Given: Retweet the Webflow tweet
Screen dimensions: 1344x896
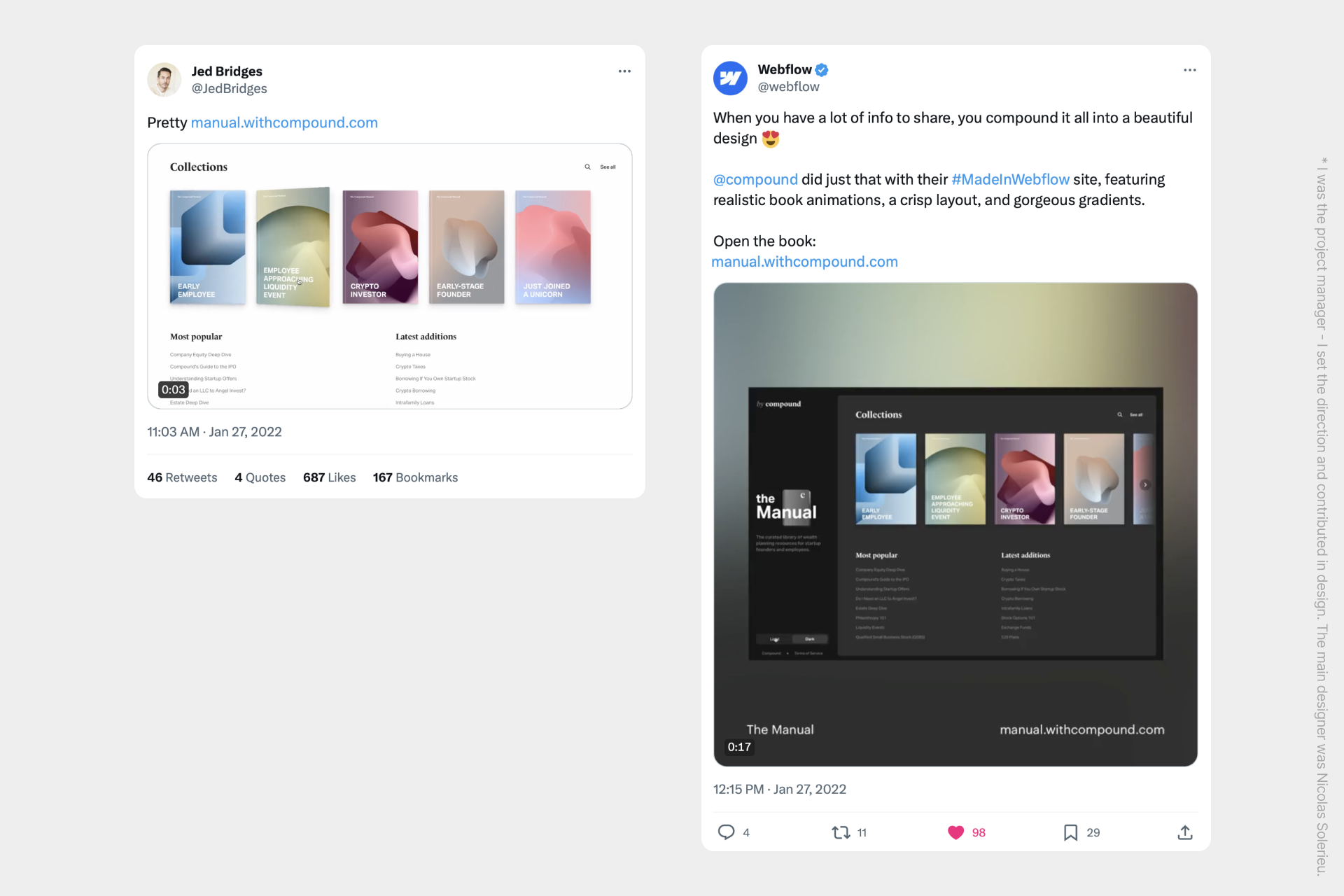Looking at the screenshot, I should pos(841,832).
